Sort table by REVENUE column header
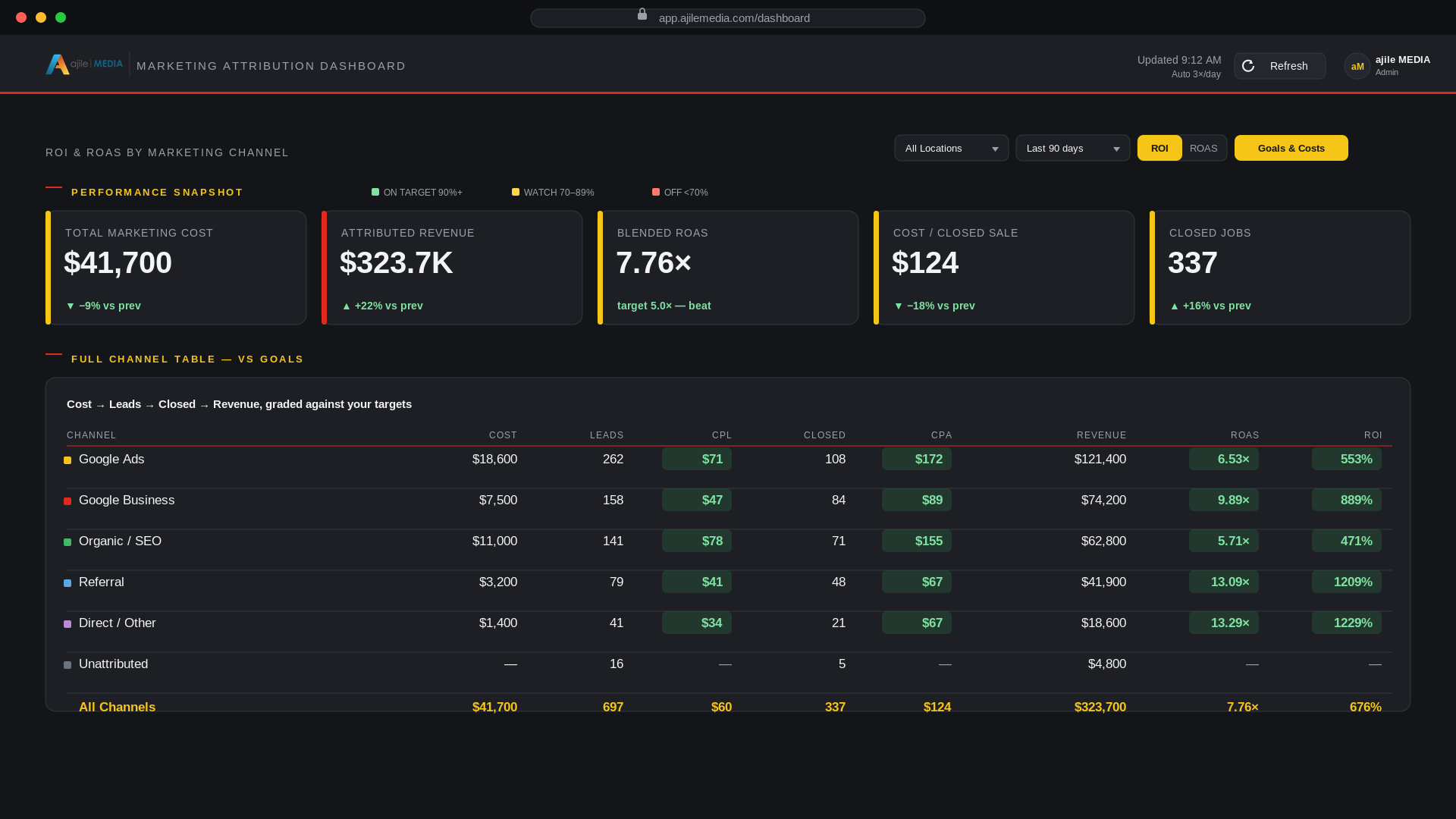Viewport: 1456px width, 819px height. click(1101, 435)
